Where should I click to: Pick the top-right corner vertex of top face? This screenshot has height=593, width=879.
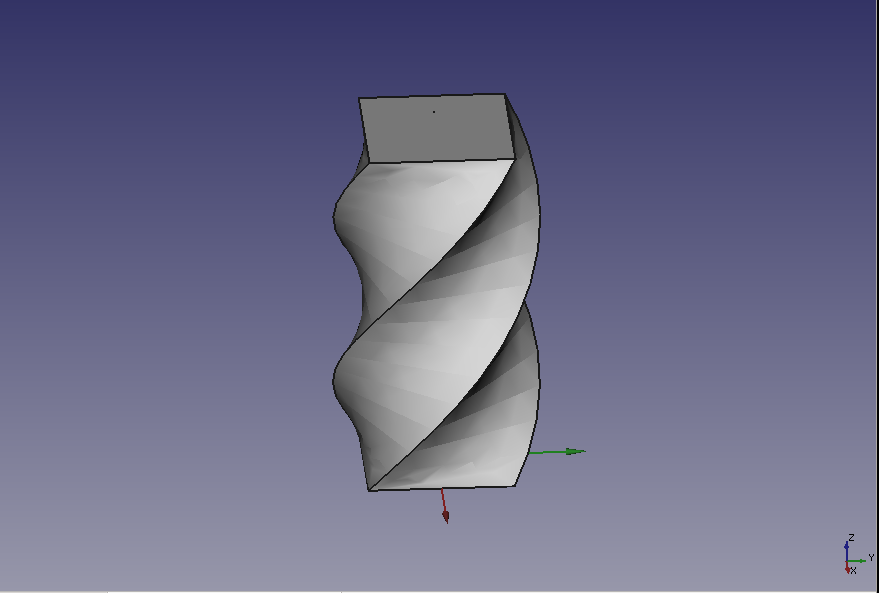504,95
